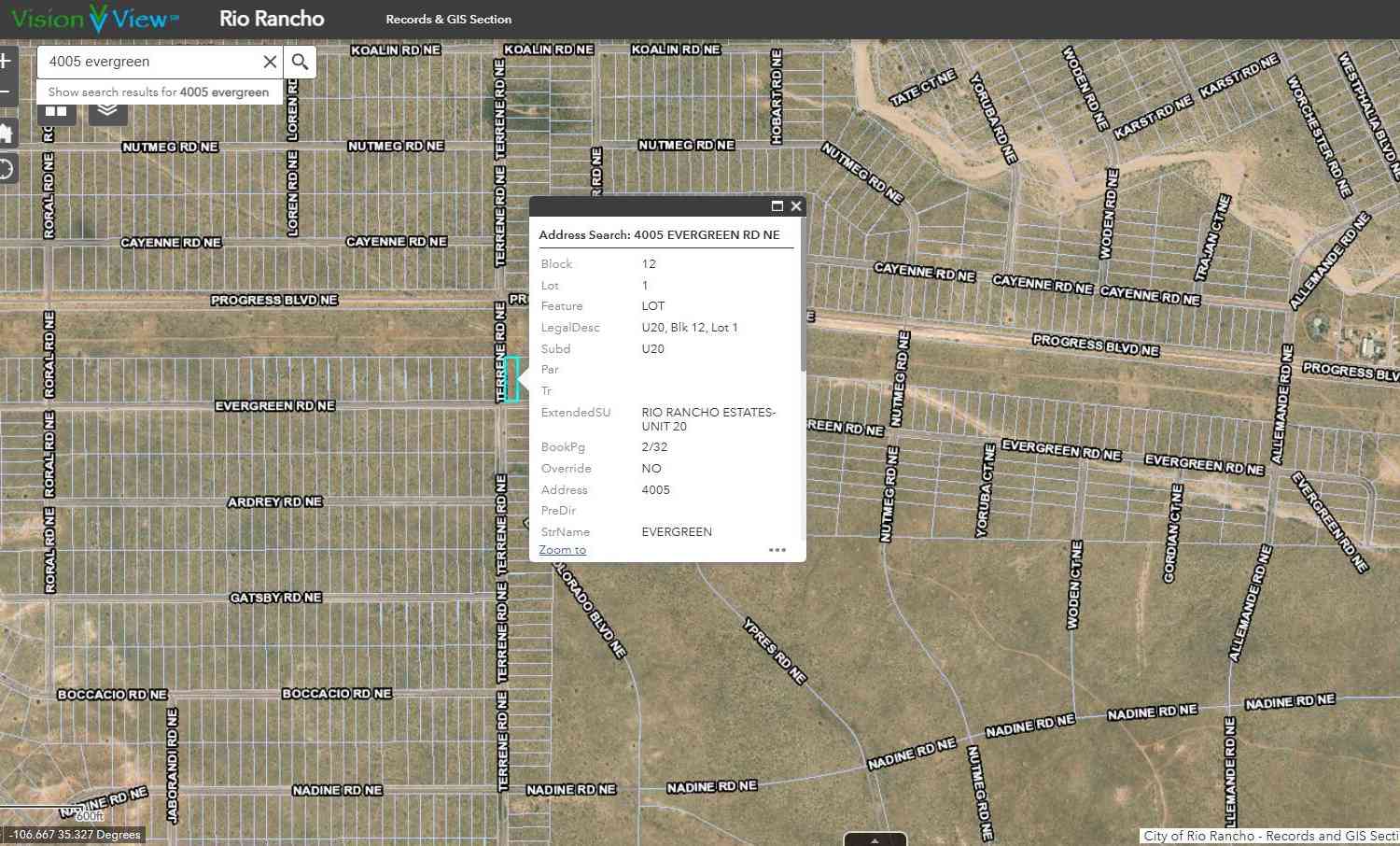Open the popup's three-dots actions menu
The width and height of the screenshot is (1400, 846).
pyautogui.click(x=777, y=550)
